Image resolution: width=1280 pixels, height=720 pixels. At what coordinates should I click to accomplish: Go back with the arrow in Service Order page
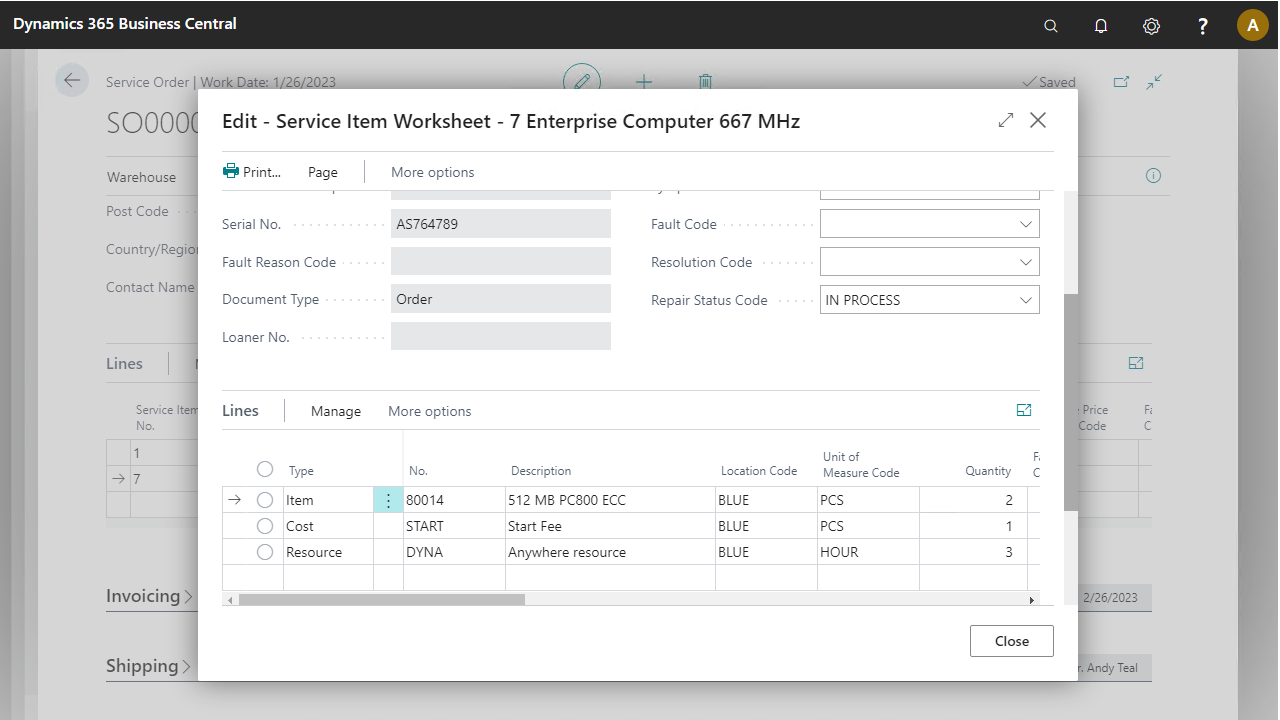[x=72, y=80]
